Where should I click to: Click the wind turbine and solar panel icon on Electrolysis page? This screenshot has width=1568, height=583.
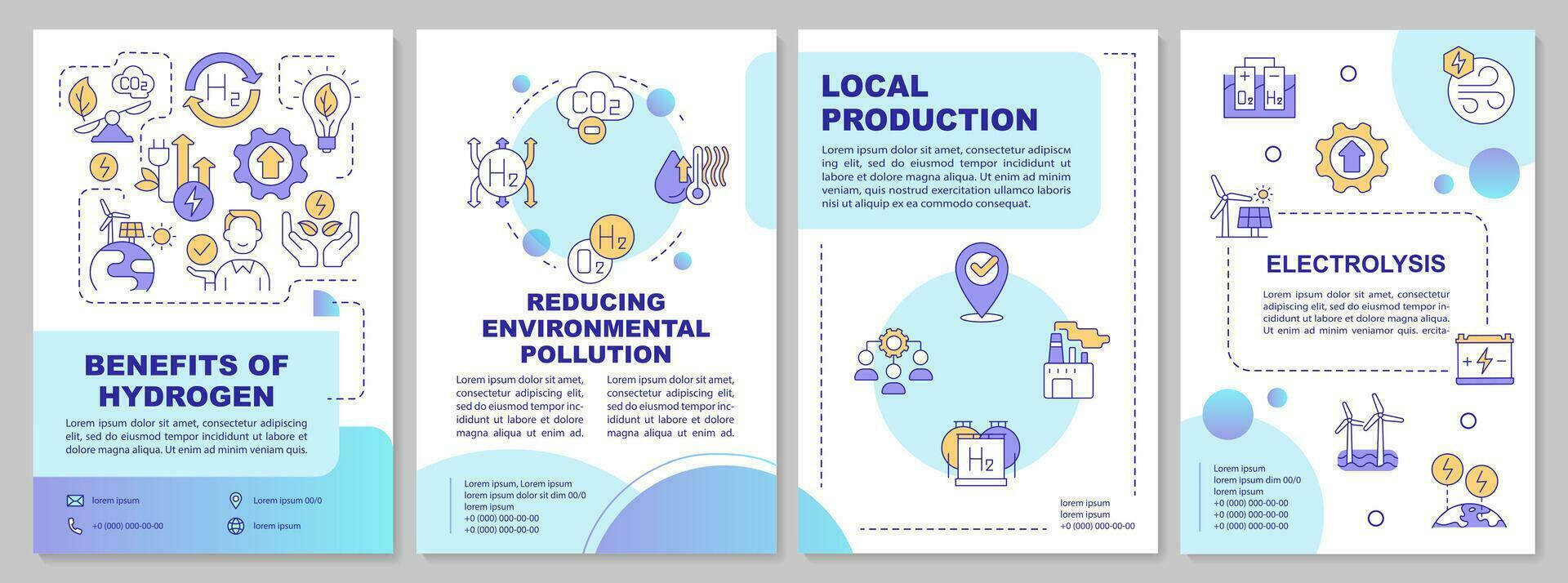pos(1242,206)
